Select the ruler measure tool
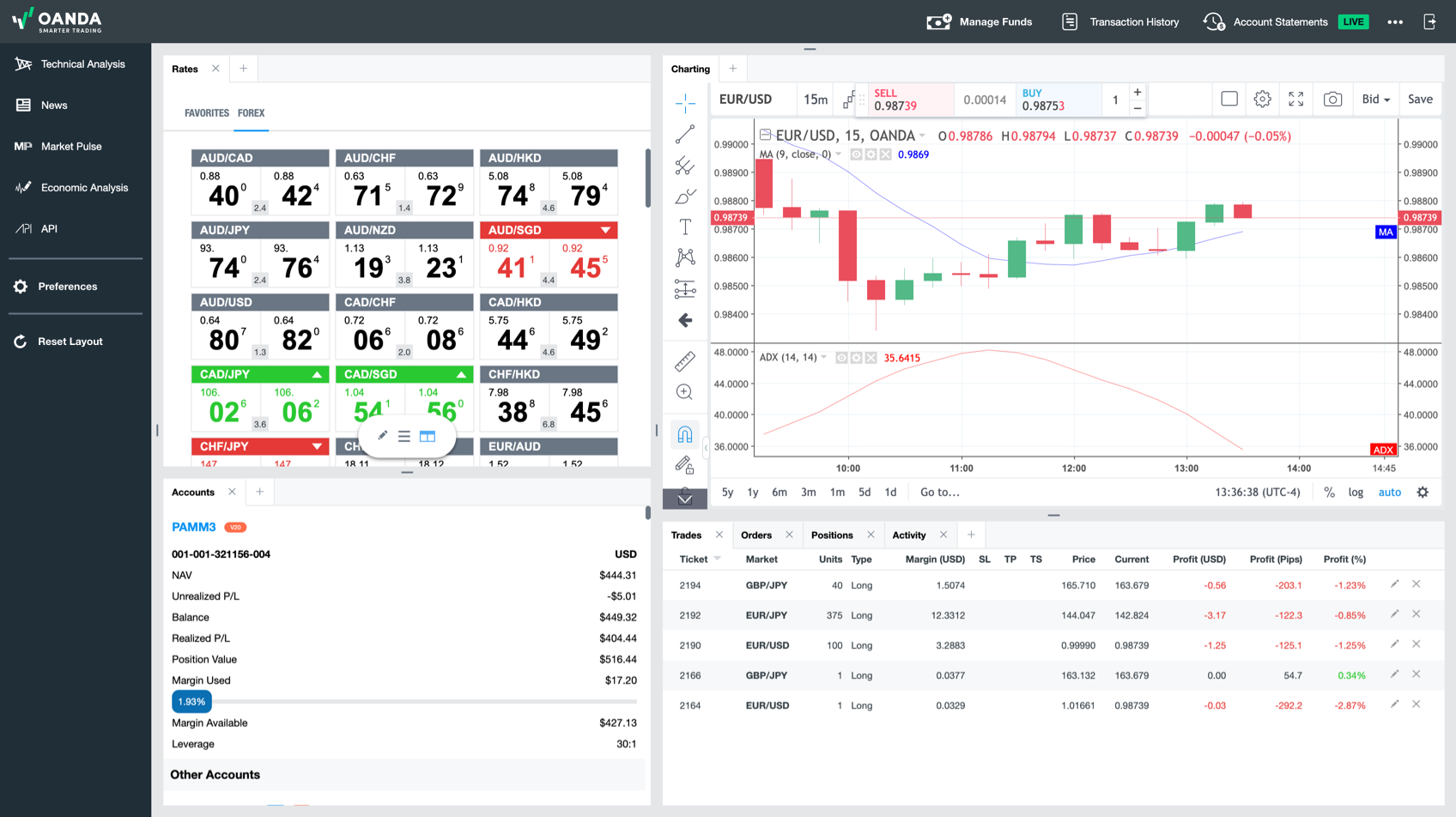 coord(685,361)
